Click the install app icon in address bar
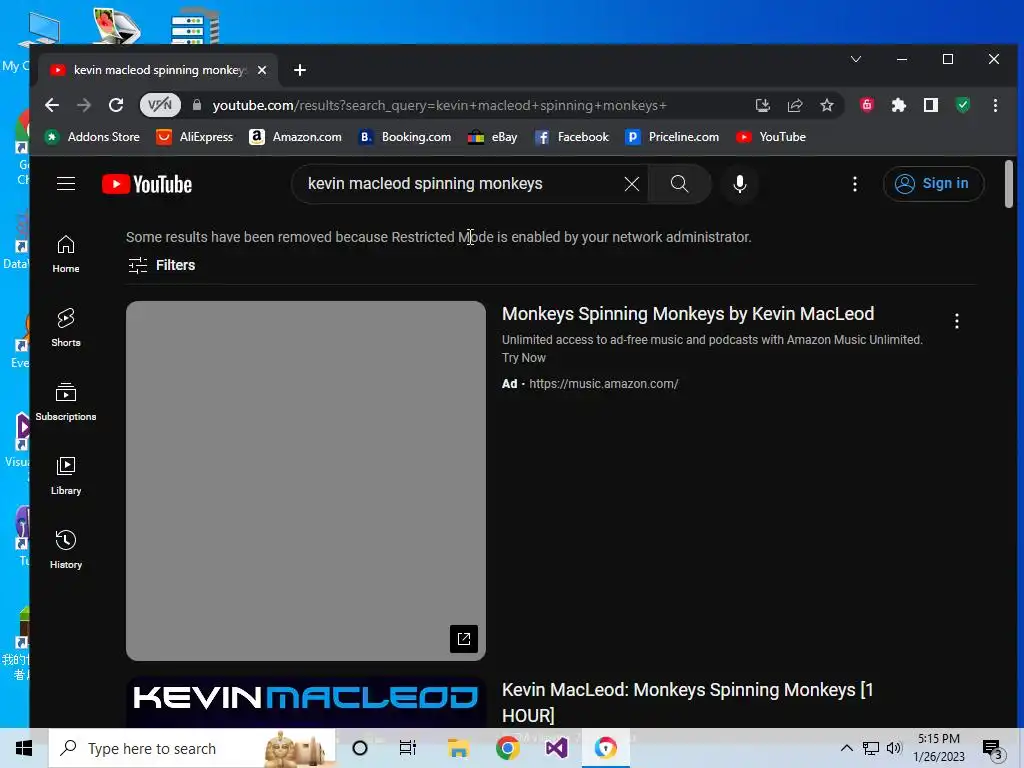Image resolution: width=1024 pixels, height=768 pixels. point(763,105)
